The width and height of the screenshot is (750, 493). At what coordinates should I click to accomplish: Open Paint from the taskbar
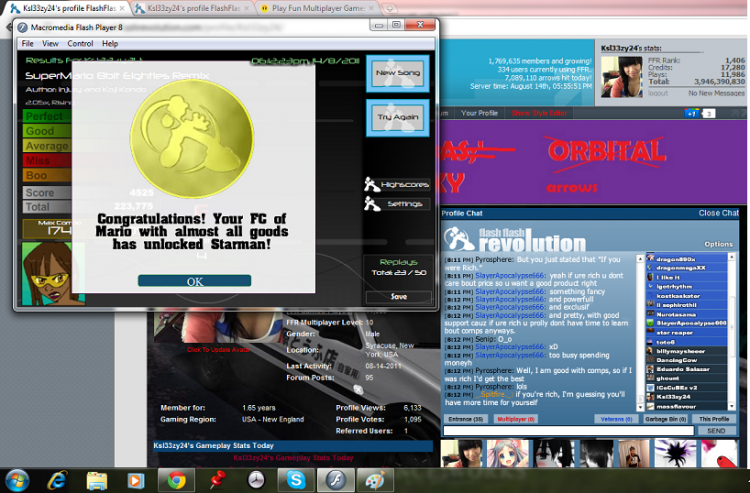click(375, 480)
